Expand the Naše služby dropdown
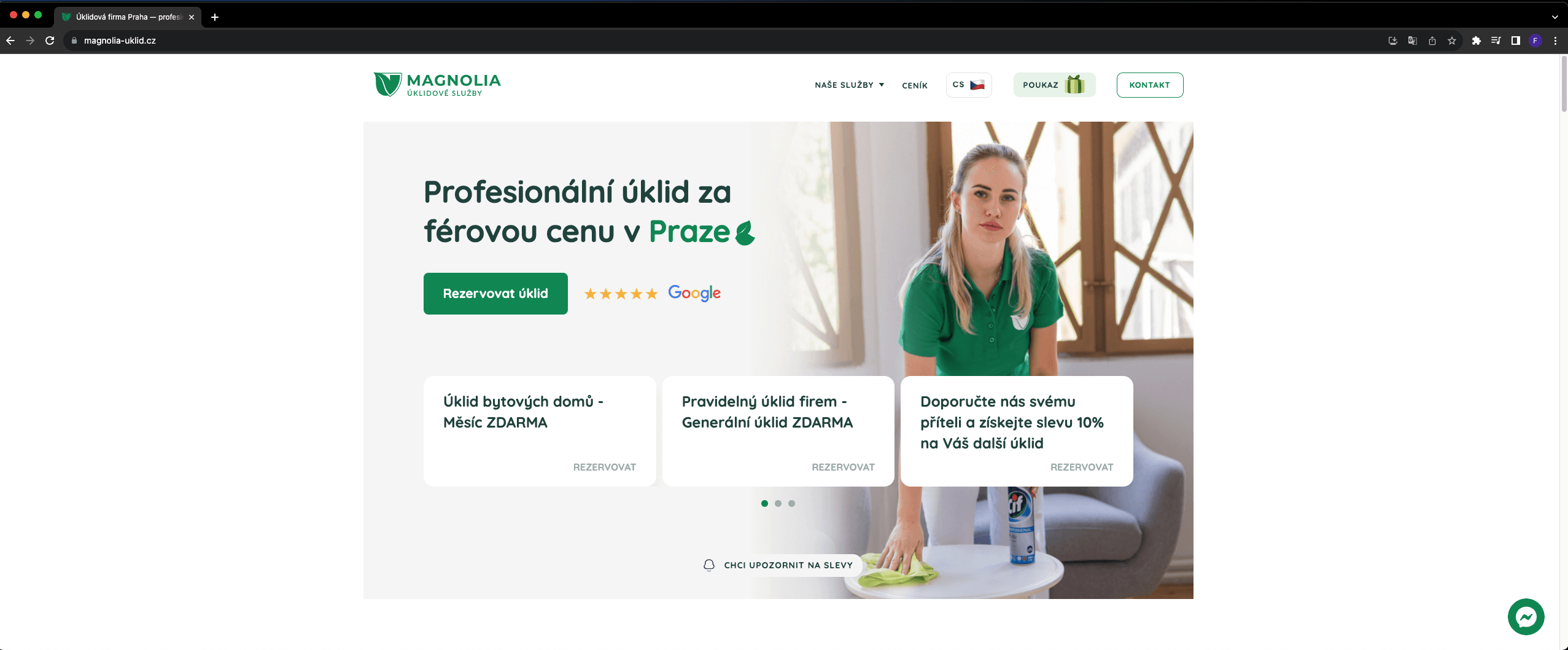1568x650 pixels. tap(850, 85)
